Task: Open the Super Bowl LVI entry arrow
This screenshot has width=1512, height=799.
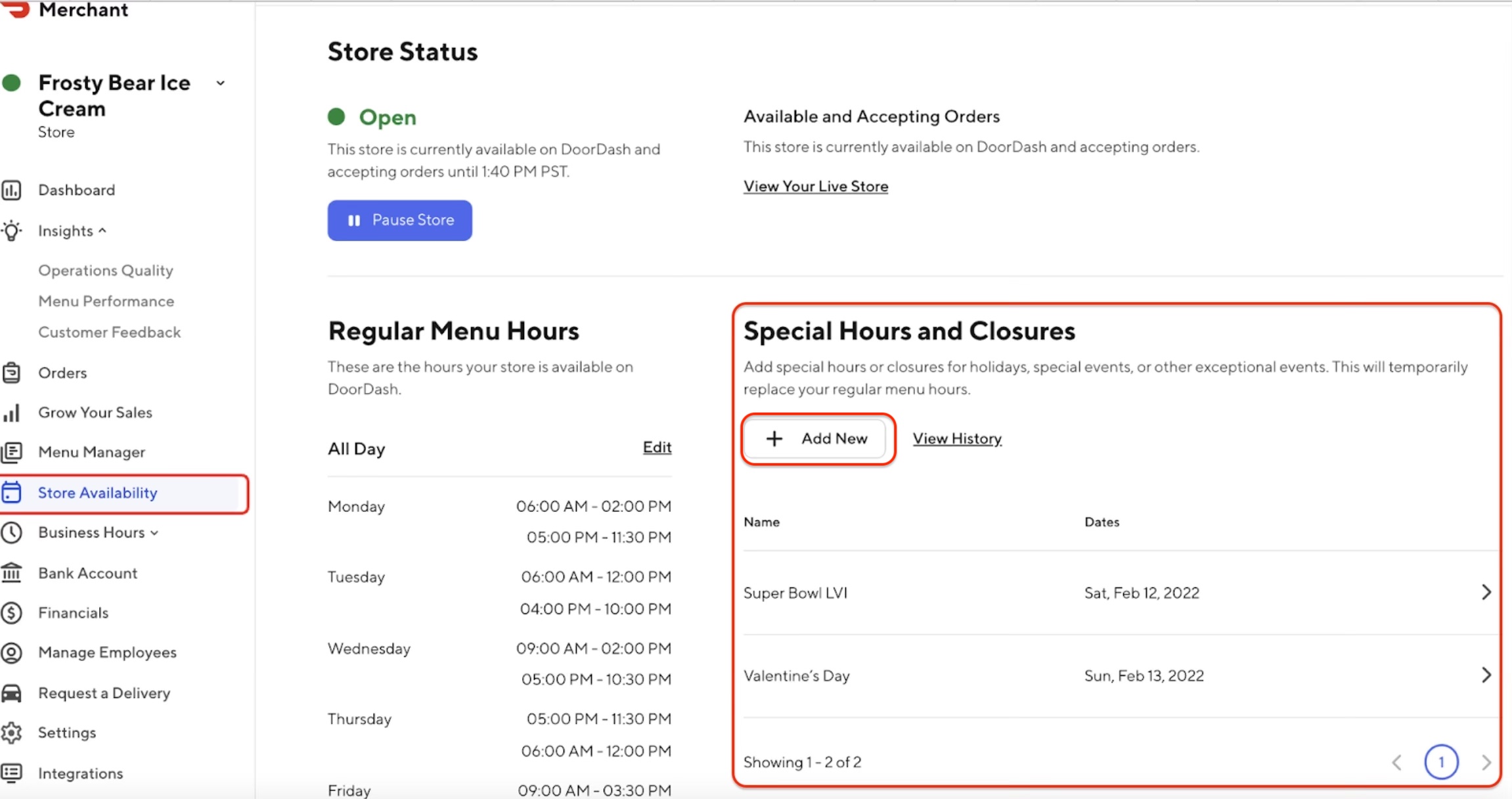Action: (1486, 593)
